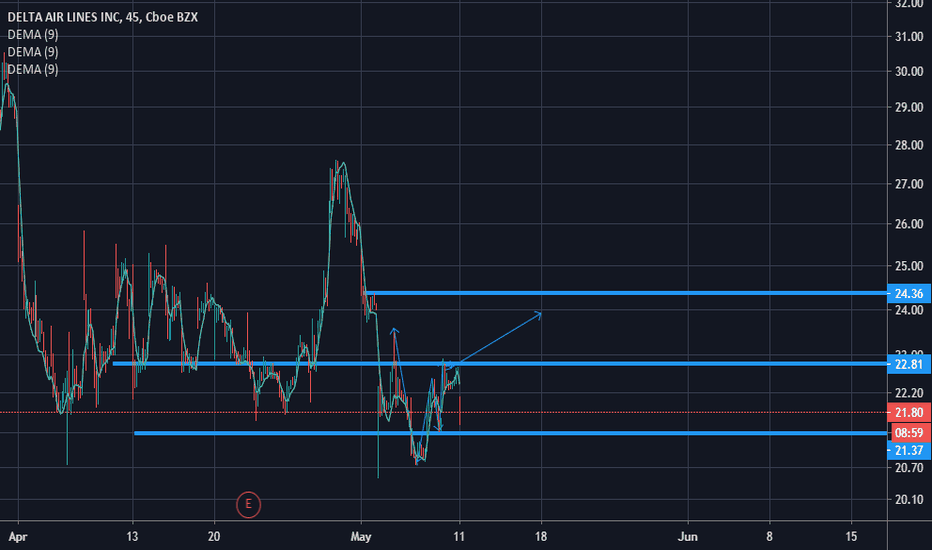Click the 8 date axis label
This screenshot has height=550, width=932.
769,537
